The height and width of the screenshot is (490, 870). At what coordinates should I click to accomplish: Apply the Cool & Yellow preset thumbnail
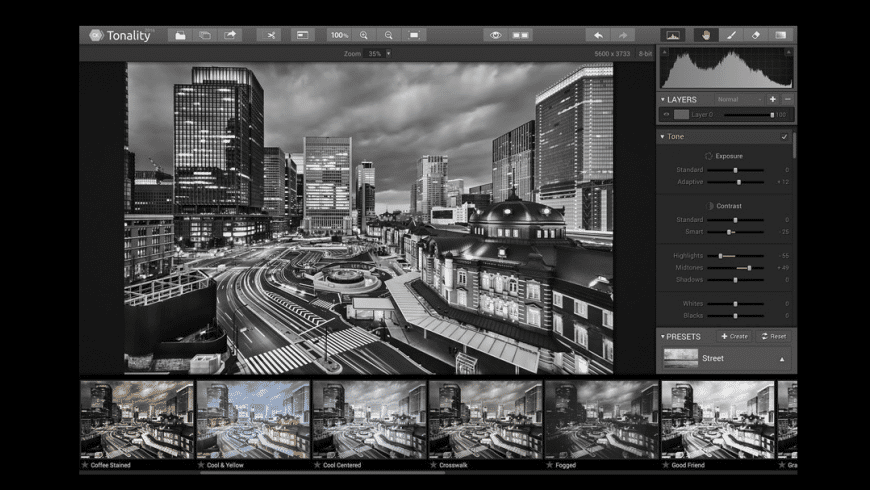[x=253, y=420]
